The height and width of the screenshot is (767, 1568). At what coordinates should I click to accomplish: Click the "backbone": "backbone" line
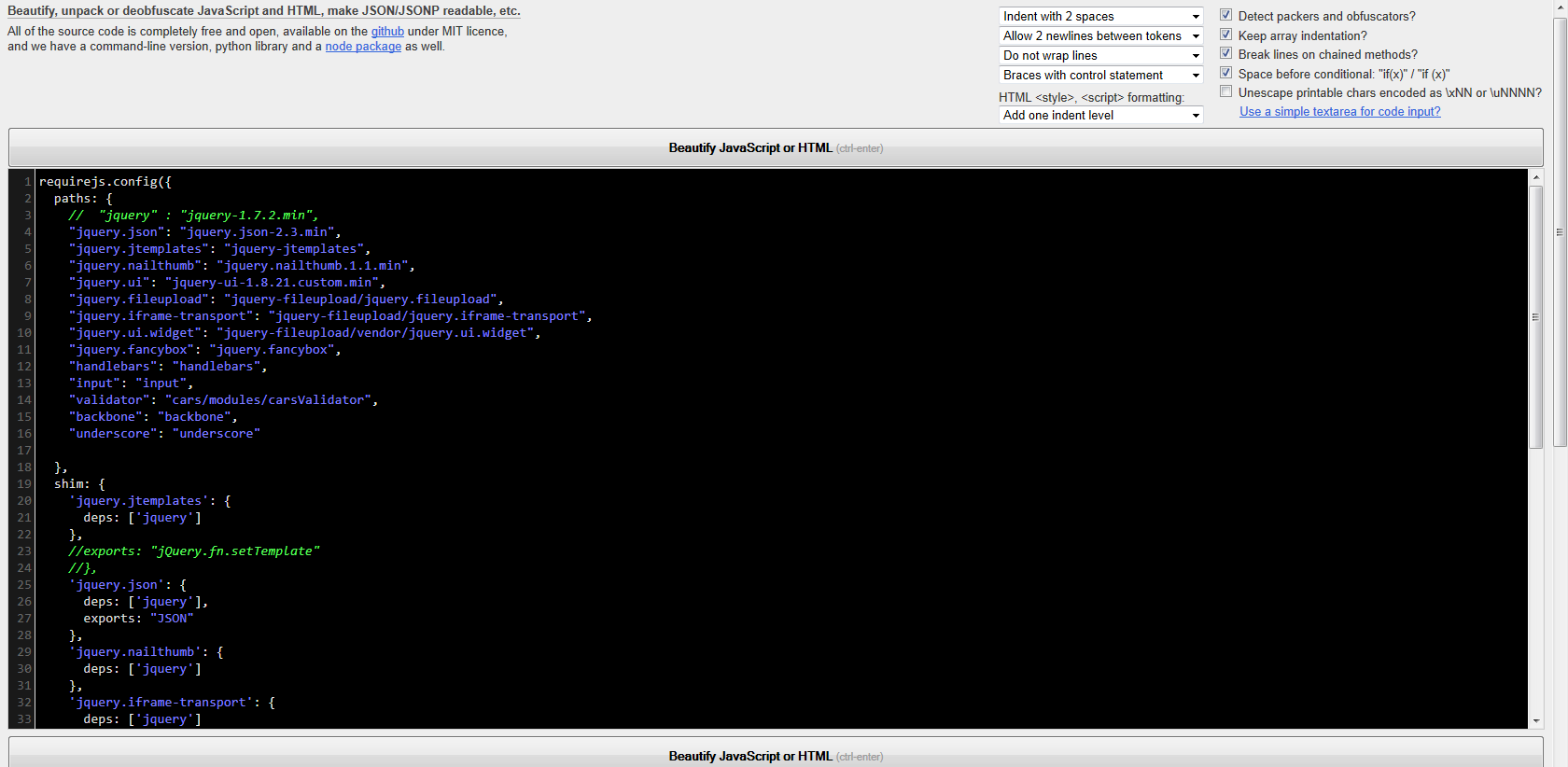pyautogui.click(x=153, y=416)
